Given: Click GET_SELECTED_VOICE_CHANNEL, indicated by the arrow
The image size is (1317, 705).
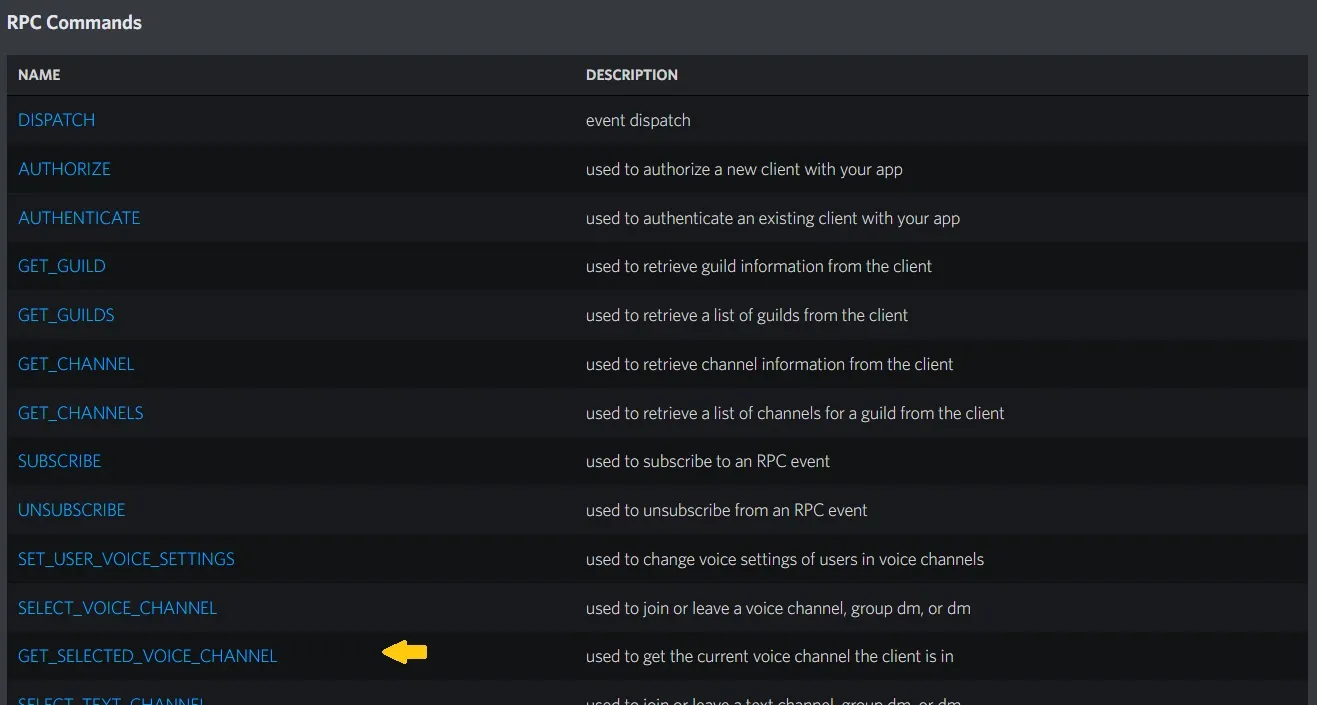Looking at the screenshot, I should (x=147, y=656).
